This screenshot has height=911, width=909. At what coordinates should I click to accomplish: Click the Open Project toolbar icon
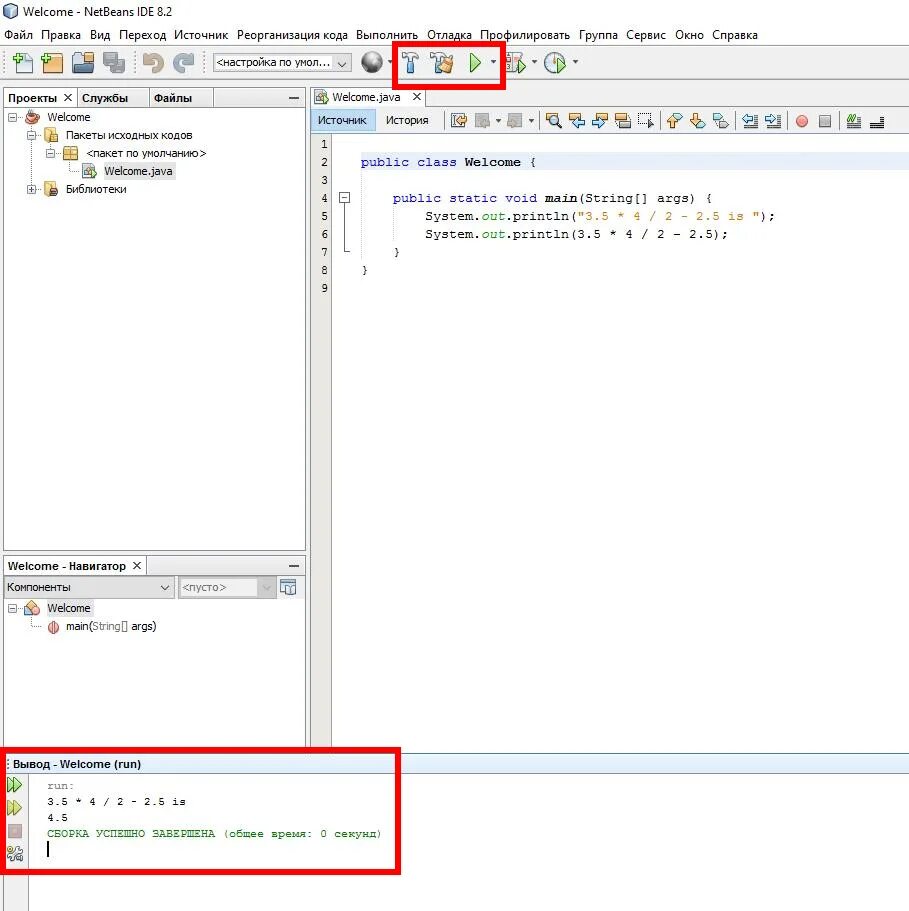coord(83,62)
